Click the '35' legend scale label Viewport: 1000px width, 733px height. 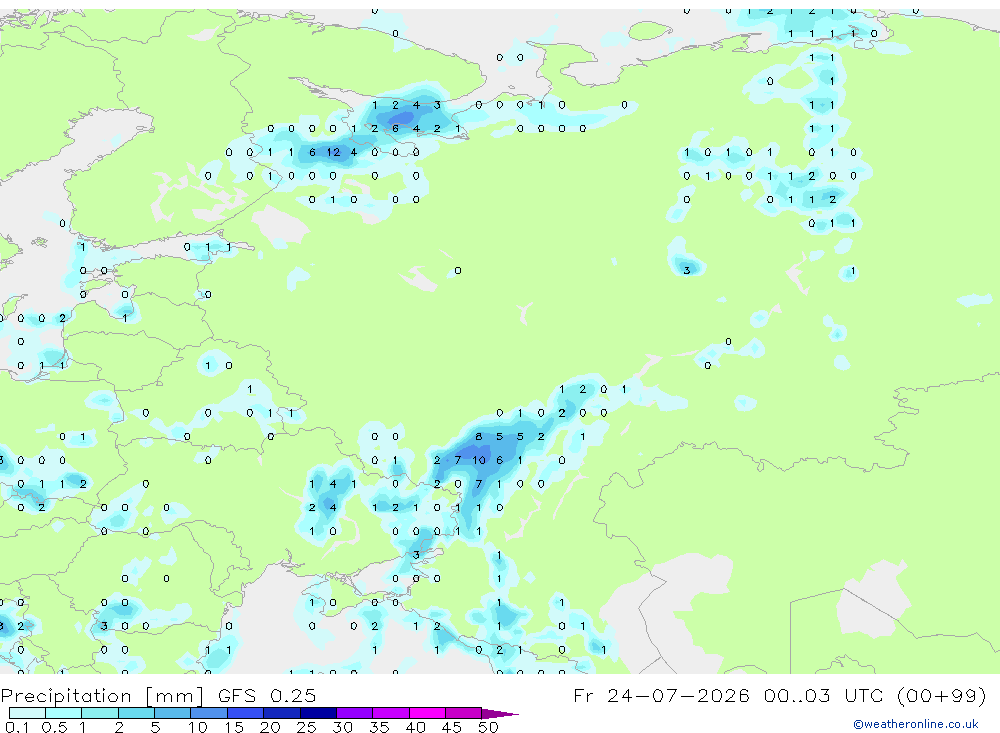tap(379, 727)
